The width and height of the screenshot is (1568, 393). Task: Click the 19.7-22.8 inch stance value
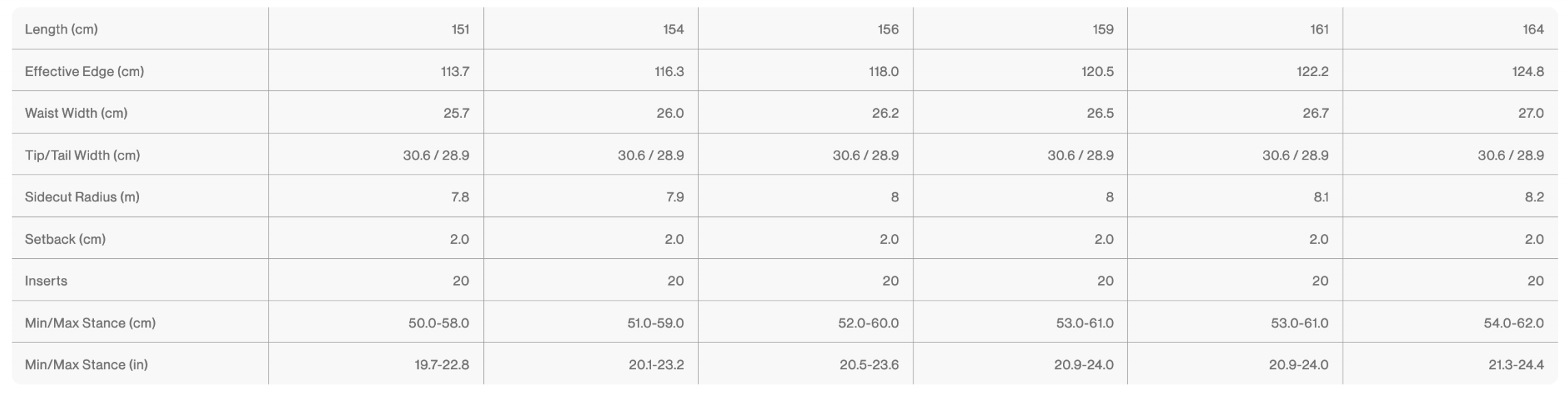click(441, 365)
